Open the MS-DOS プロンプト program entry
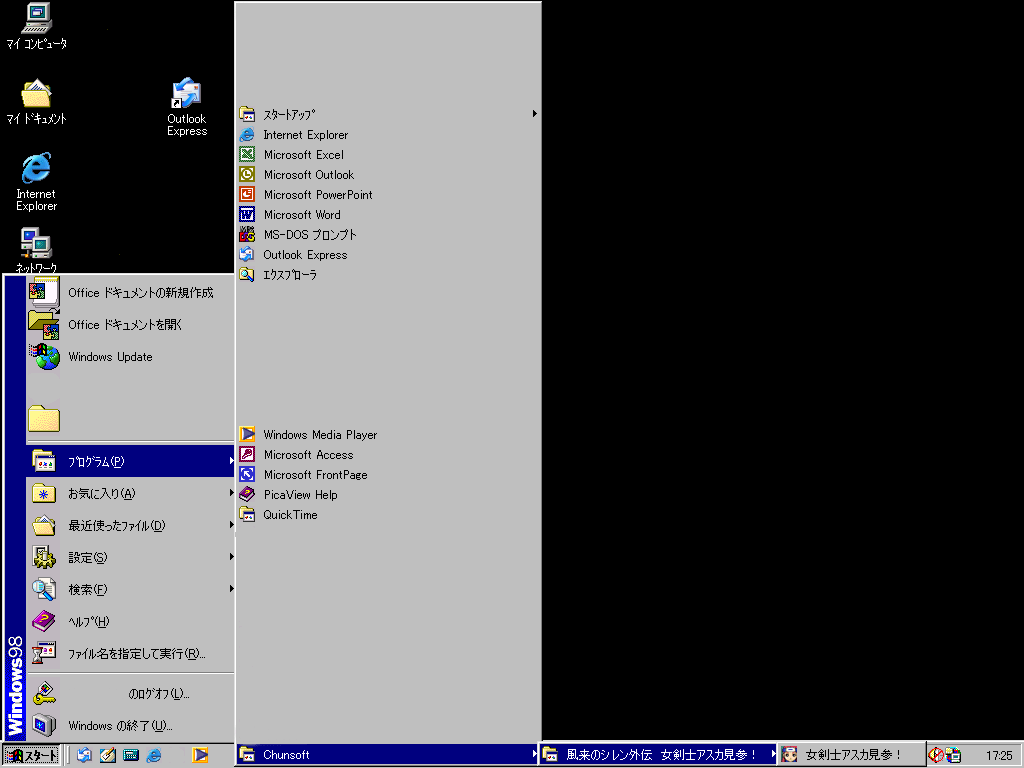The width and height of the screenshot is (1024, 768). [x=388, y=234]
